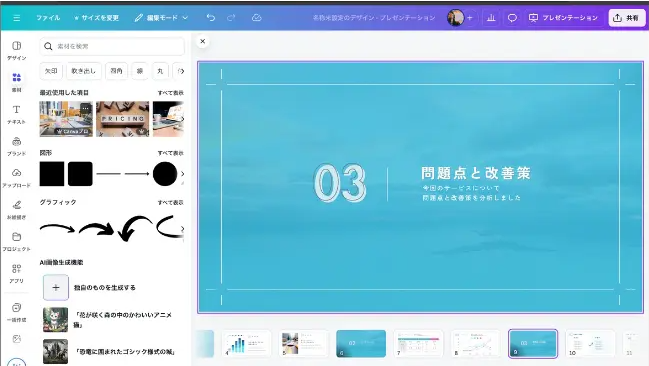Select the 03 number on slide
The width and height of the screenshot is (649, 366).
click(340, 183)
